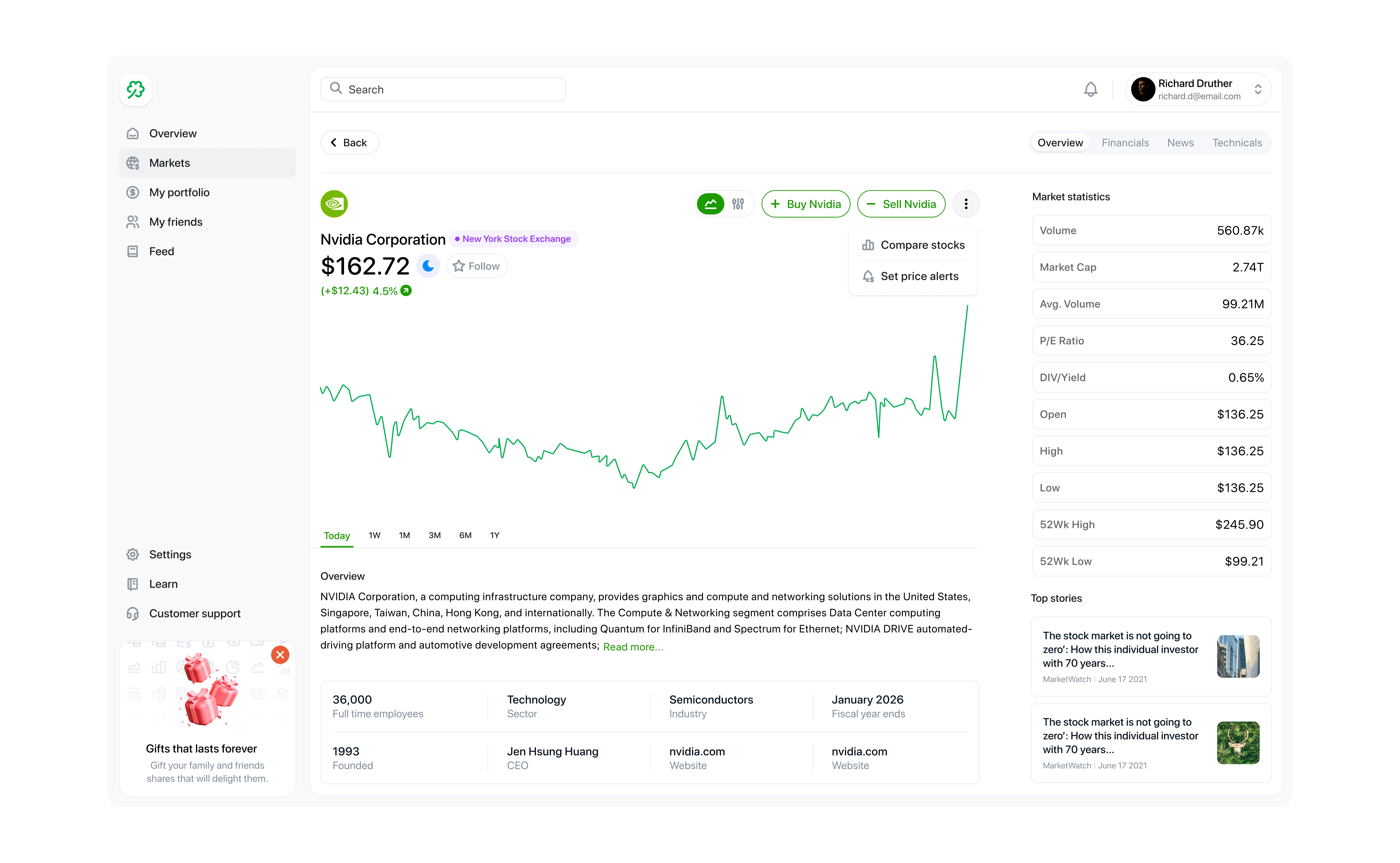Select the 1M chart range

pyautogui.click(x=404, y=535)
